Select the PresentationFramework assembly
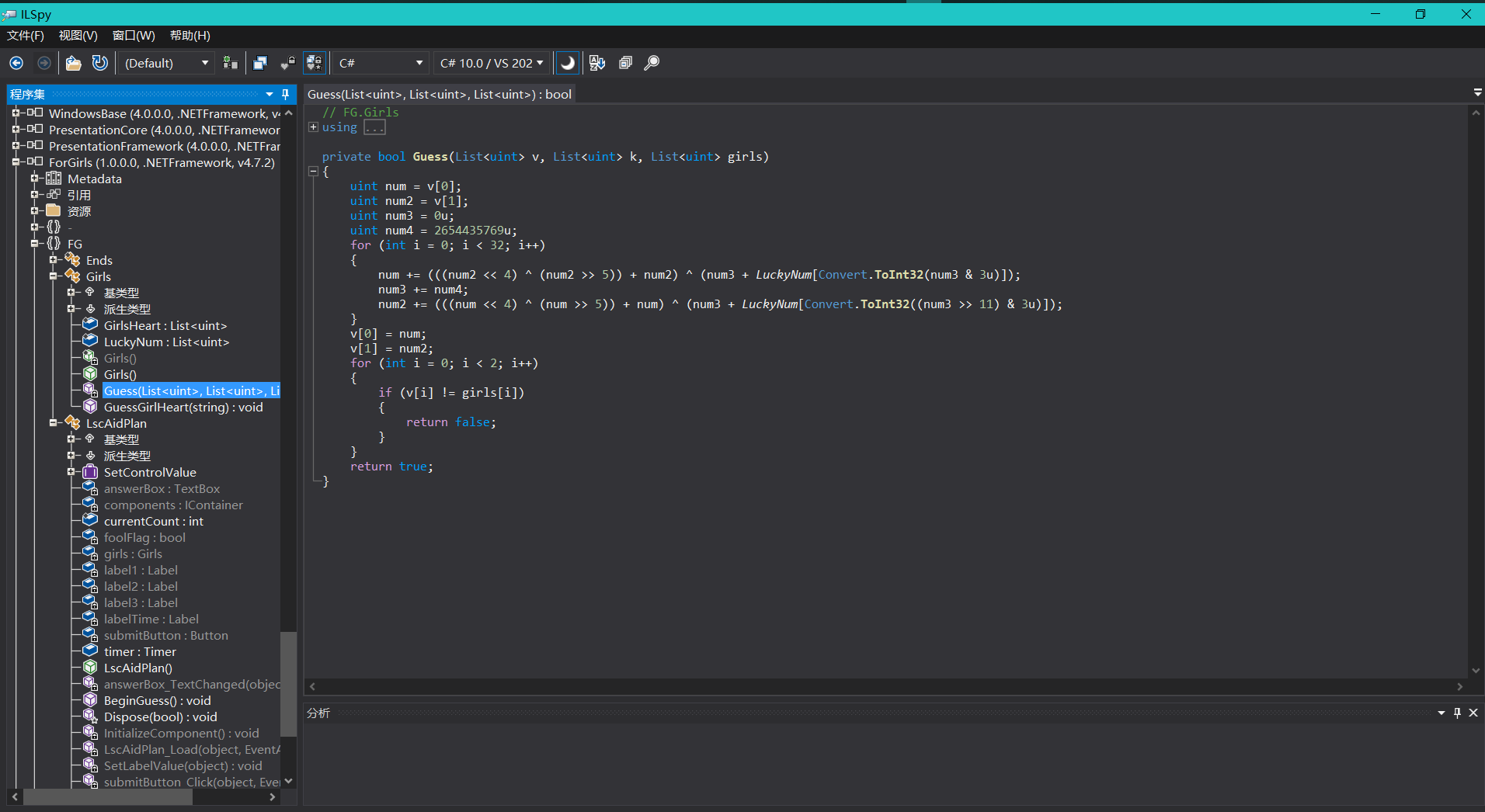The width and height of the screenshot is (1485, 812). (x=164, y=146)
